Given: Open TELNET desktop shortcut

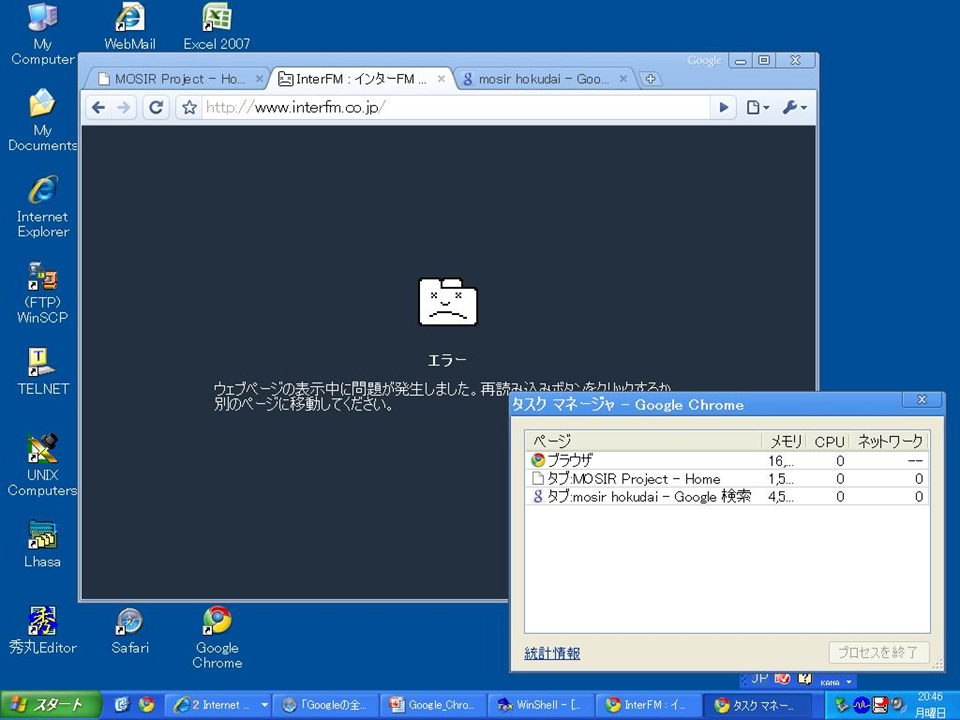Looking at the screenshot, I should click(x=42, y=371).
